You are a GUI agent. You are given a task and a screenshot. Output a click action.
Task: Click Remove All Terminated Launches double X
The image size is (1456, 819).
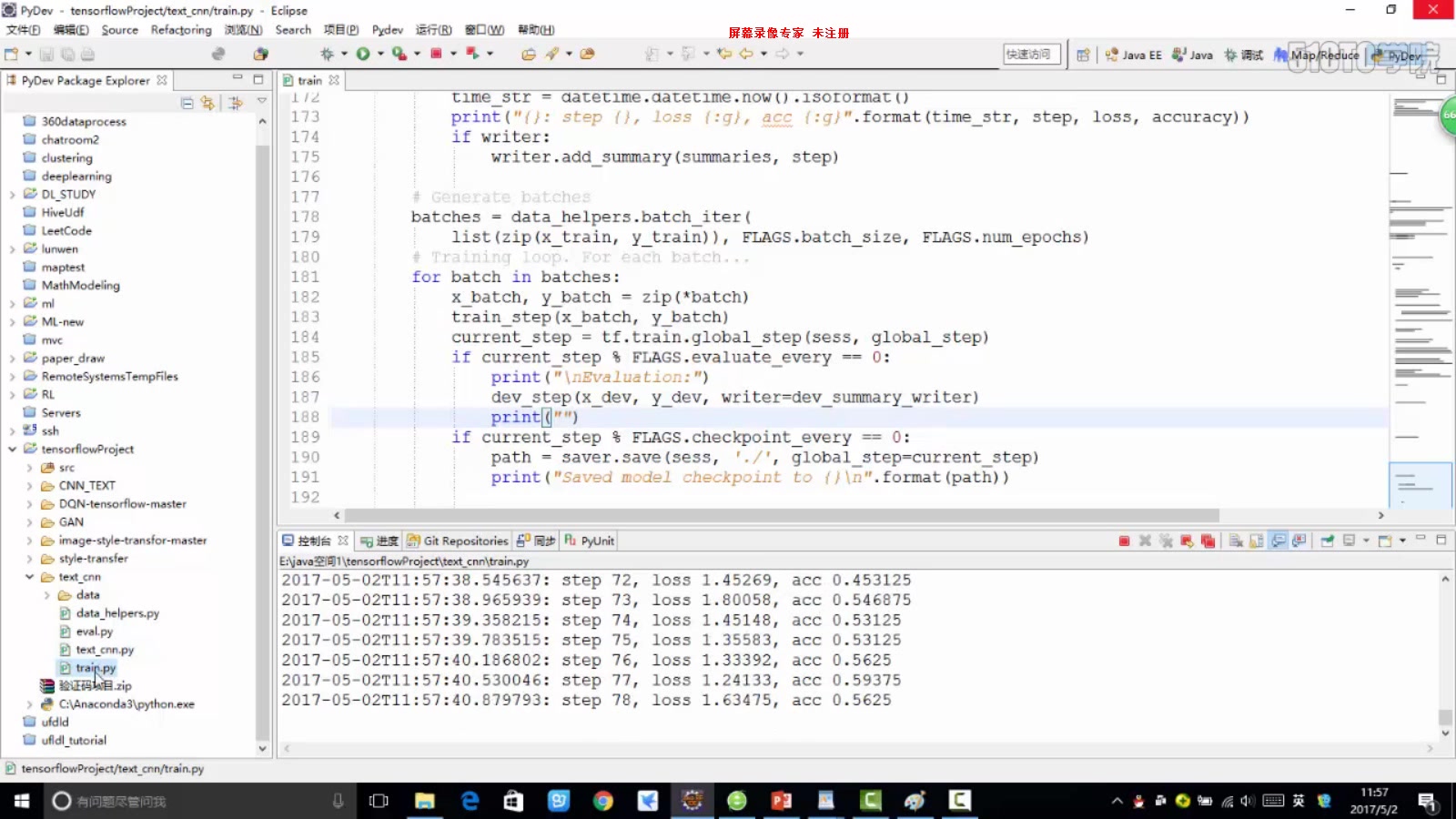pyautogui.click(x=1166, y=541)
